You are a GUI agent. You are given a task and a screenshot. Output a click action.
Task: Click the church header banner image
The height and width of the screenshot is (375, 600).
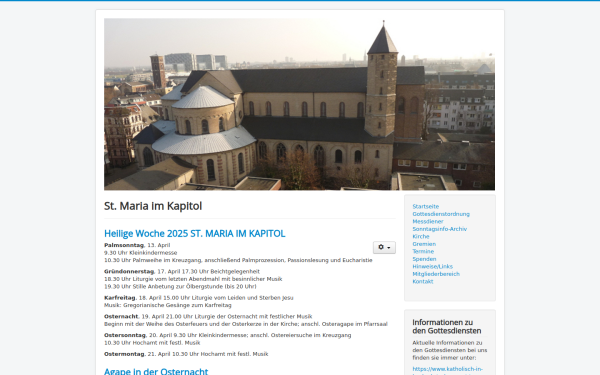pyautogui.click(x=299, y=104)
